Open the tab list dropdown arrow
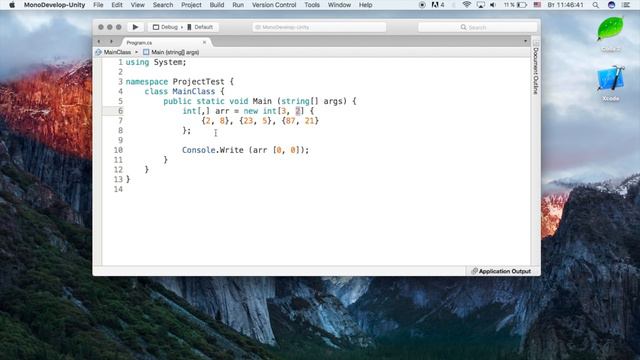Image resolution: width=640 pixels, height=360 pixels. coord(525,41)
